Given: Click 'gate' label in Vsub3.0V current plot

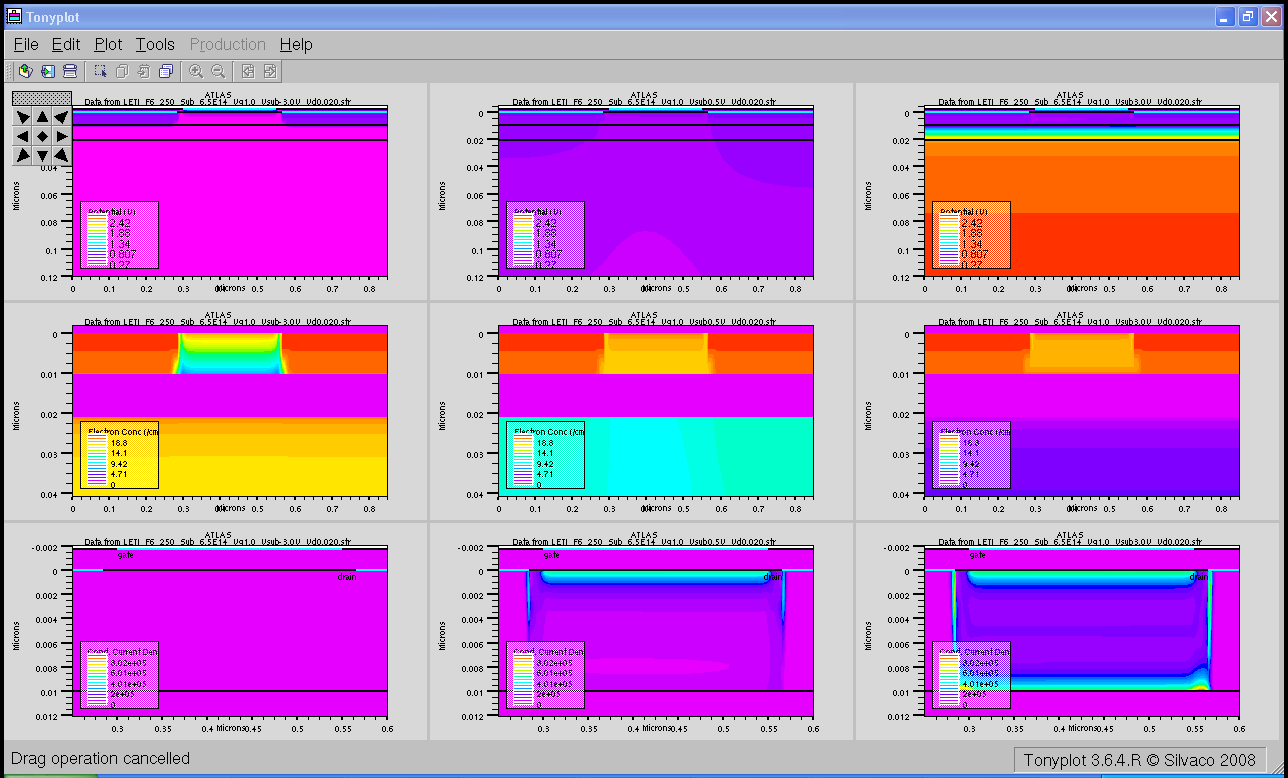Looking at the screenshot, I should pos(977,555).
